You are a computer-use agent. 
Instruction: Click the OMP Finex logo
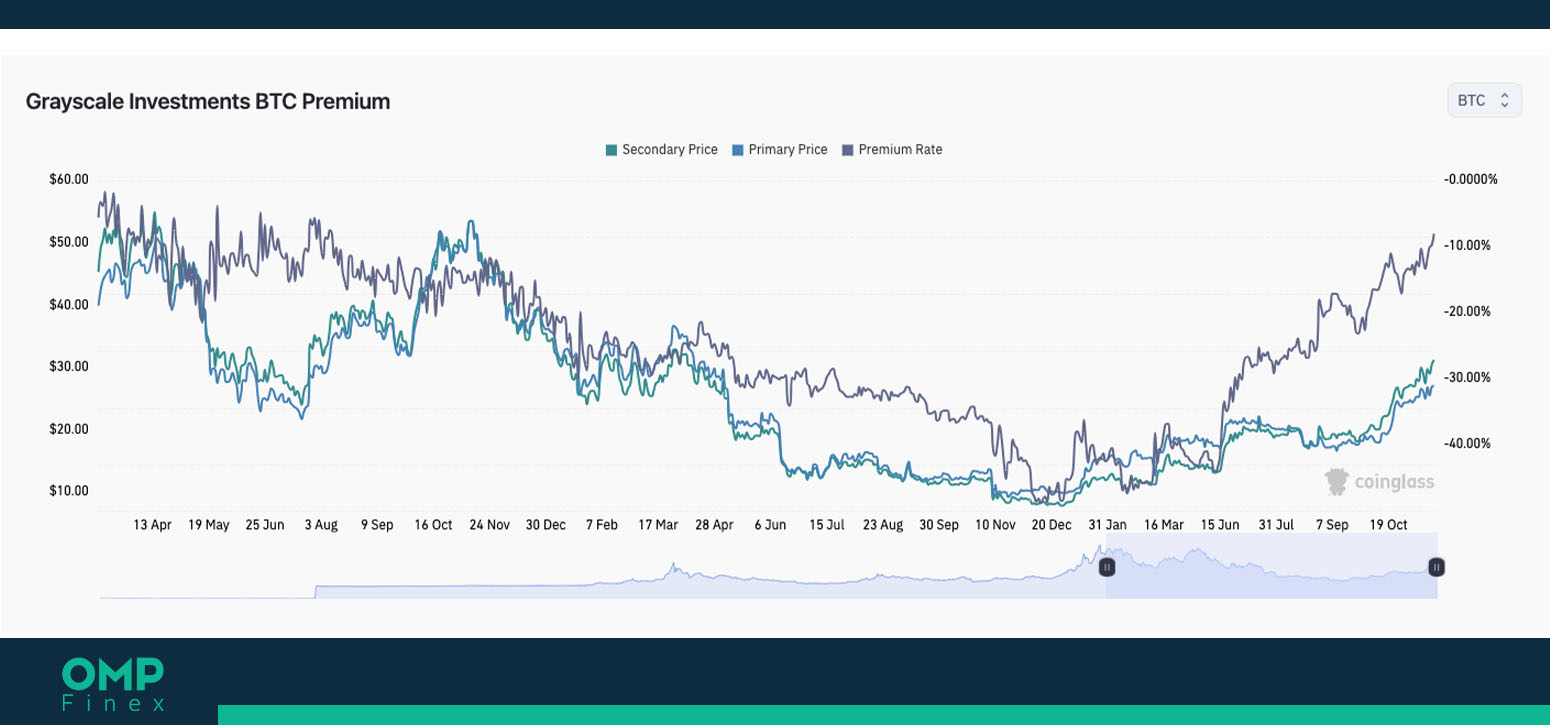click(113, 685)
